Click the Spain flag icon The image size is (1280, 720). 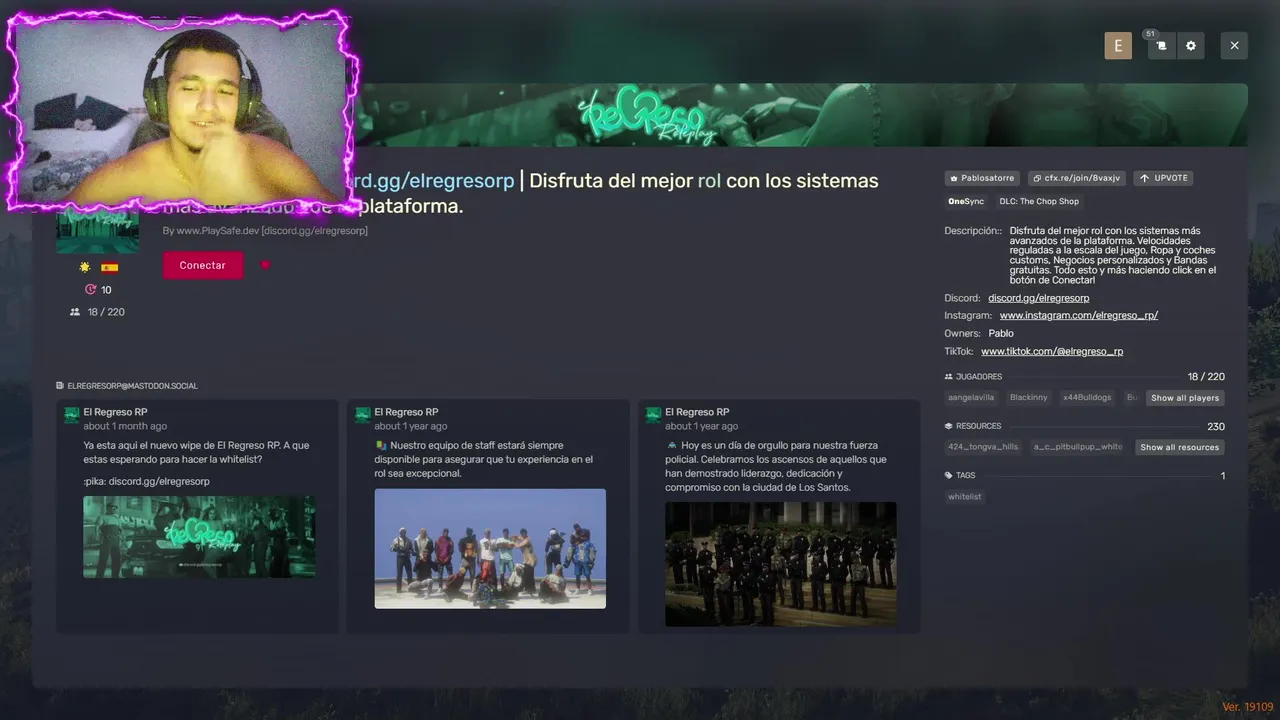(x=110, y=268)
